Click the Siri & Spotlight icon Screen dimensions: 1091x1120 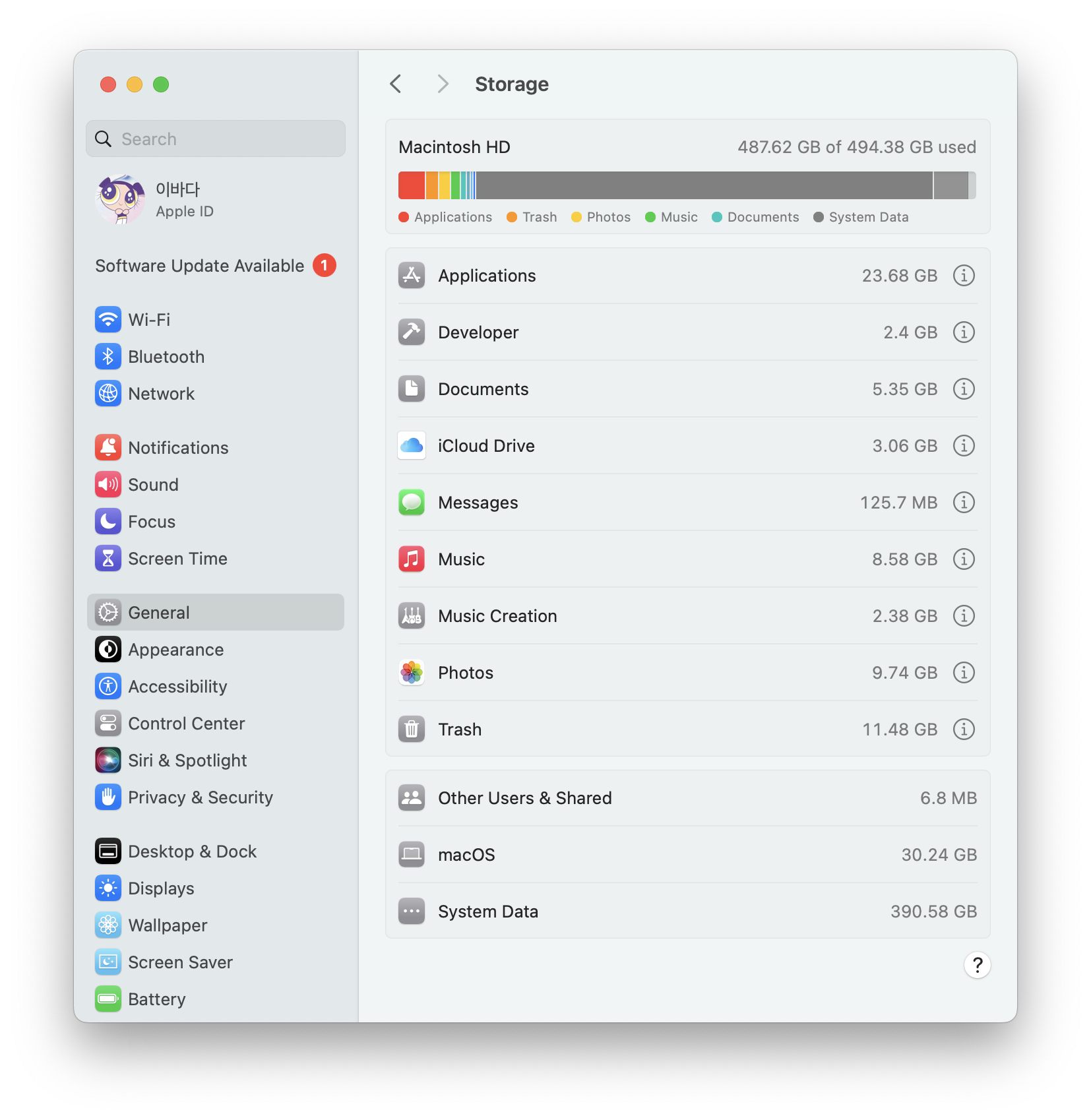click(x=108, y=761)
